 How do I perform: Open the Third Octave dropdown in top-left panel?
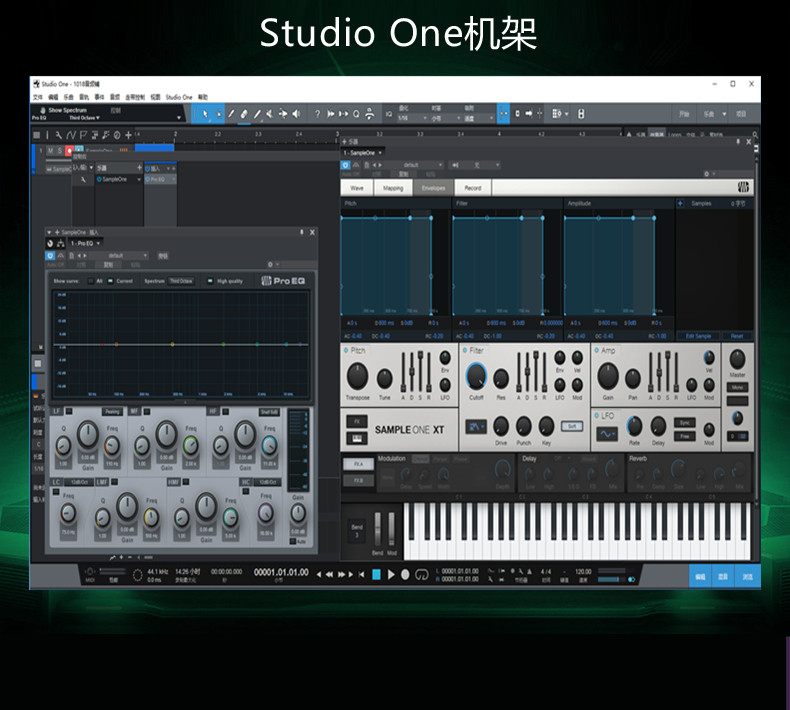click(x=84, y=117)
